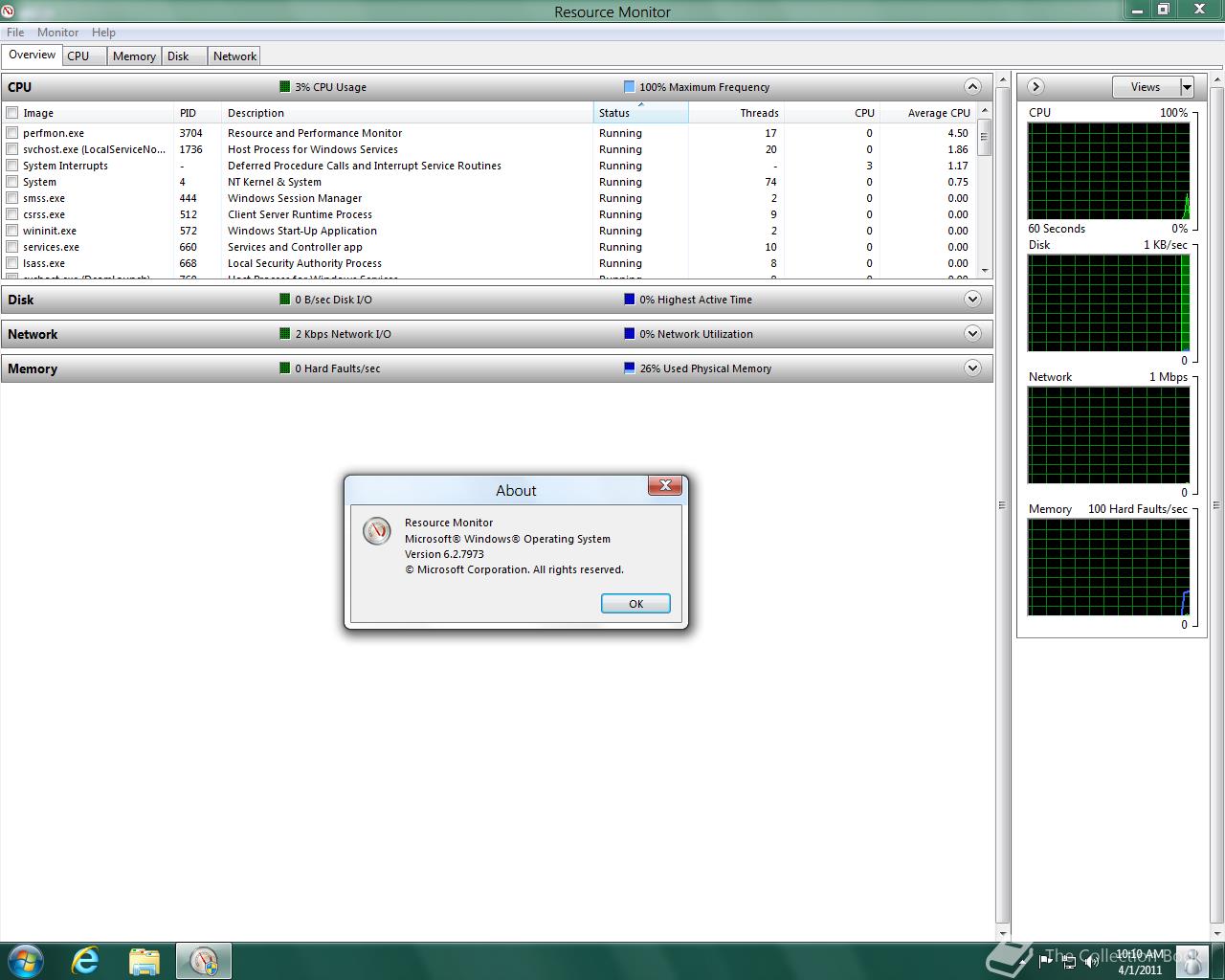Check the wininit.exe process checkbox

coord(12,231)
